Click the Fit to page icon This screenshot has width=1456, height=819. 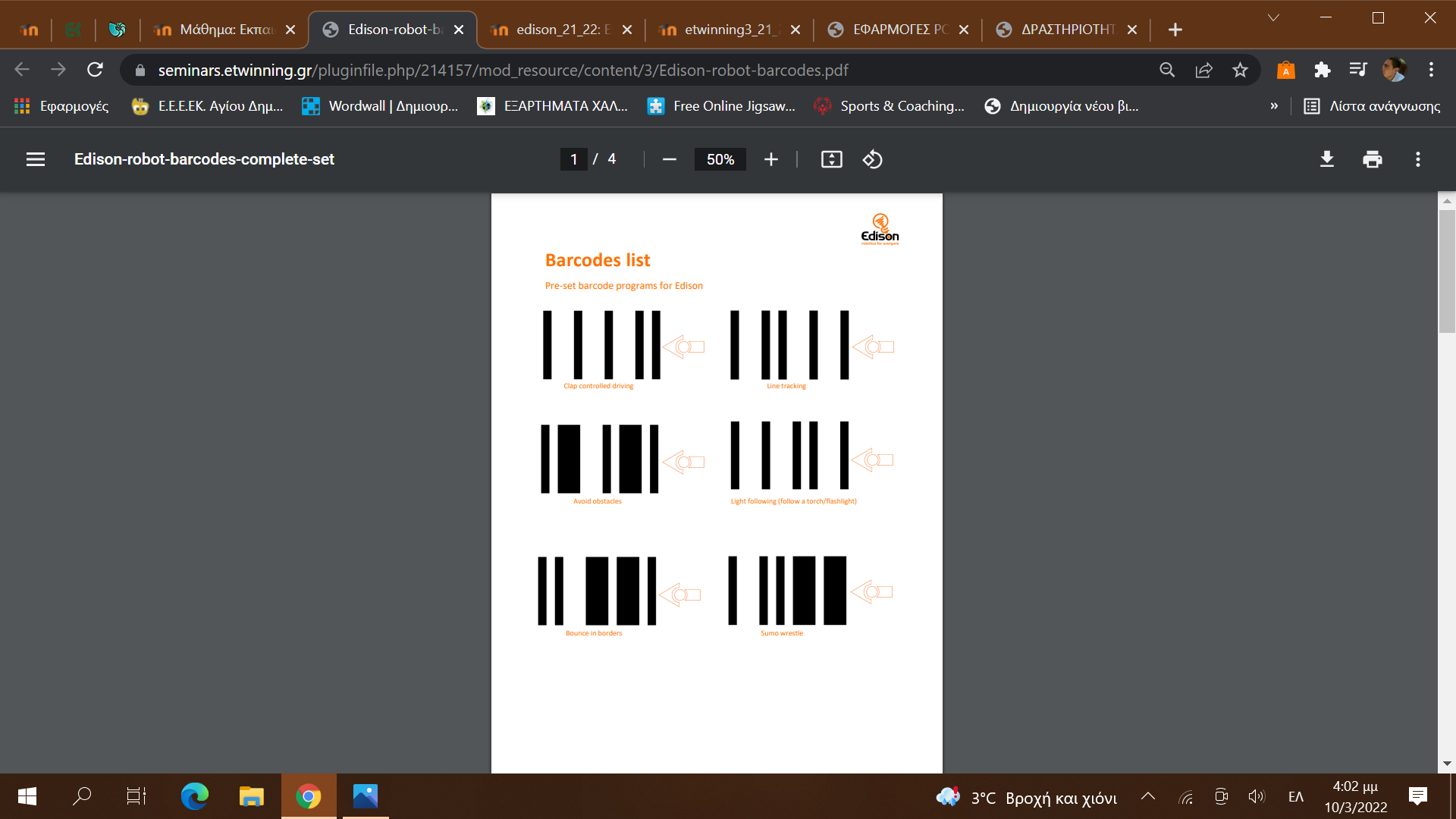[831, 159]
